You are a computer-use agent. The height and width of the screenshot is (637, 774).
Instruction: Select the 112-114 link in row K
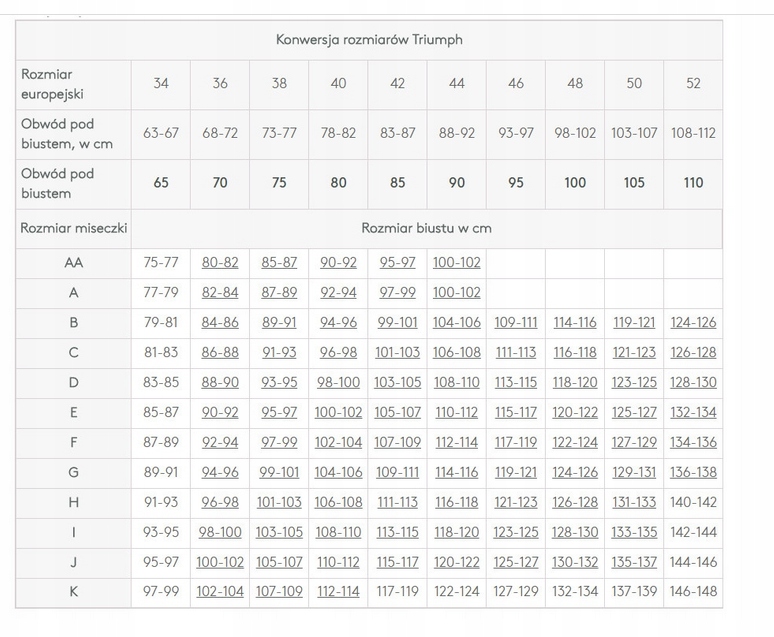[338, 592]
